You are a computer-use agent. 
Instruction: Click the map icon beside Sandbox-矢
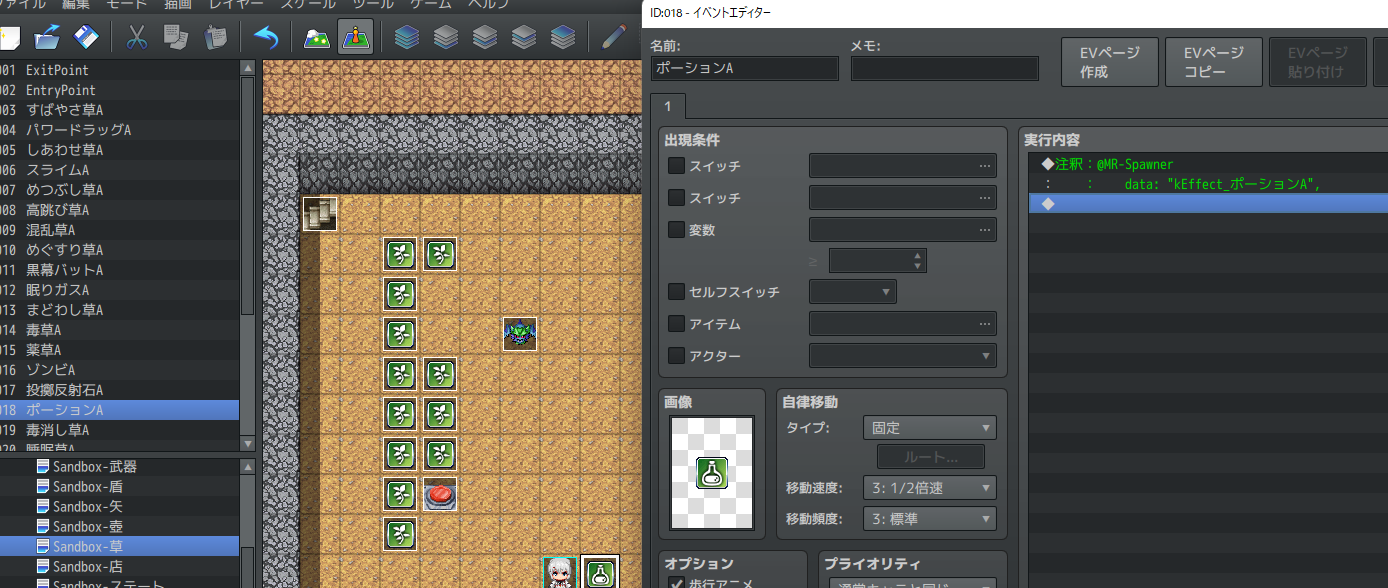click(43, 507)
